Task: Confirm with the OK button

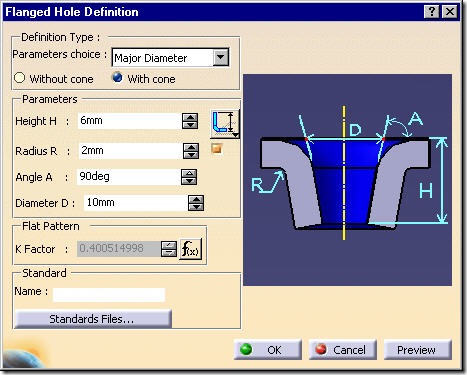Action: (268, 350)
